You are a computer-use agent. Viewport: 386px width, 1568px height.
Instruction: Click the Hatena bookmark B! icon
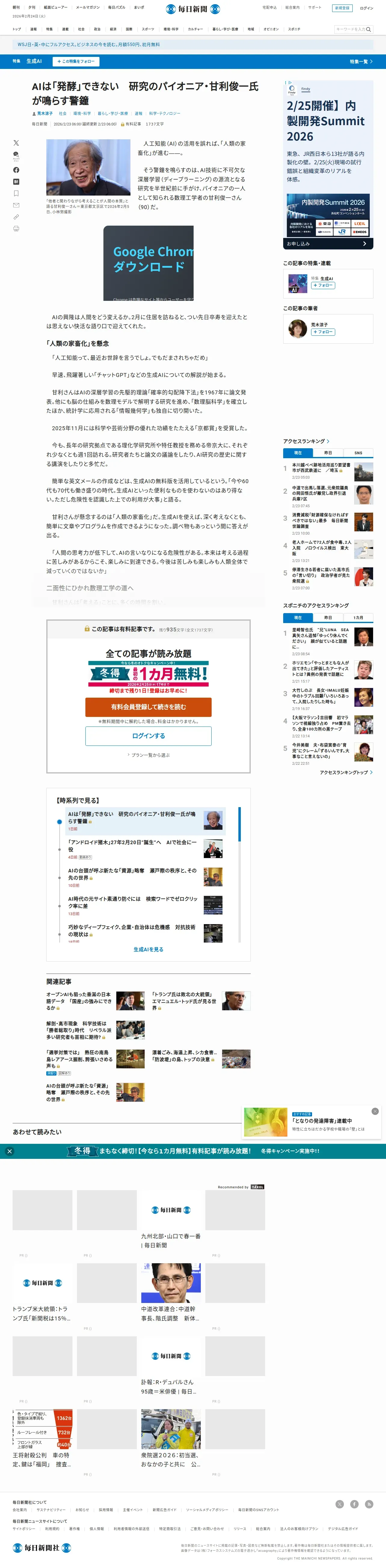[16, 181]
